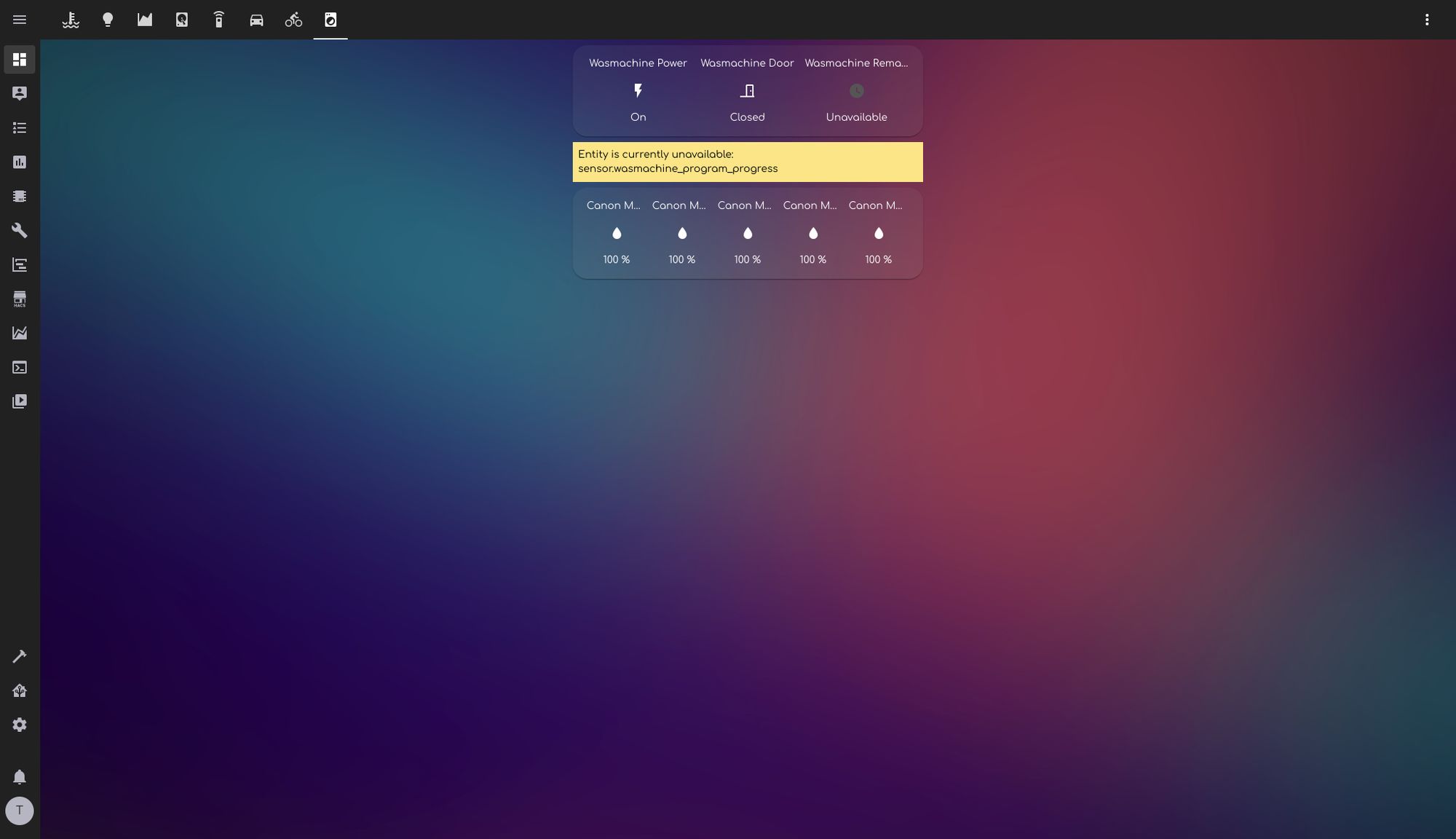
Task: Select the hard disk view tab
Action: [182, 20]
